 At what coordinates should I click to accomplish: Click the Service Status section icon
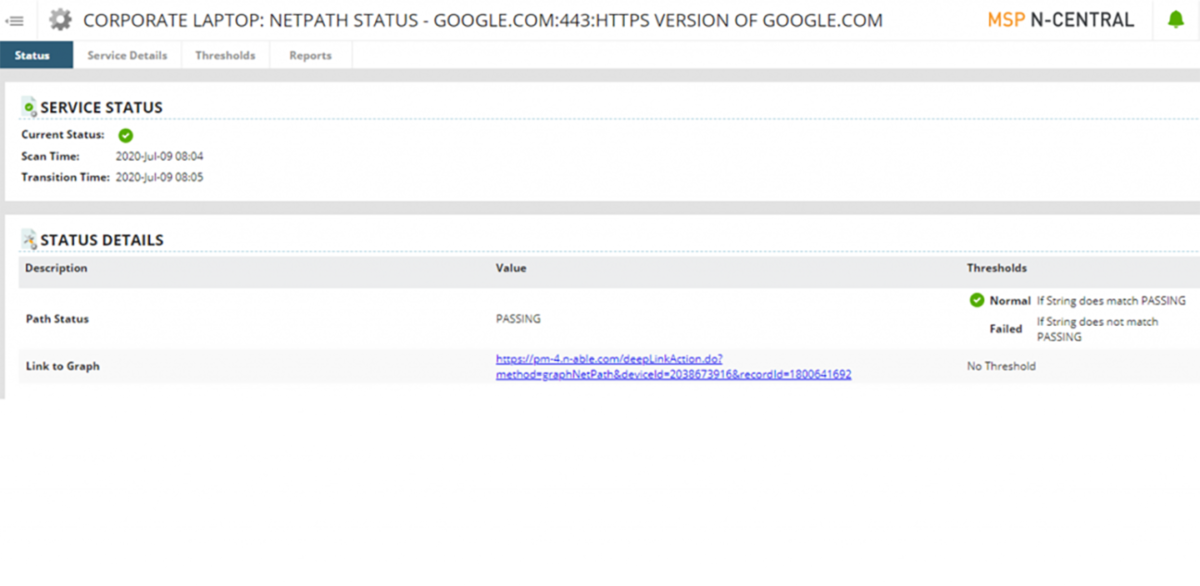click(29, 107)
